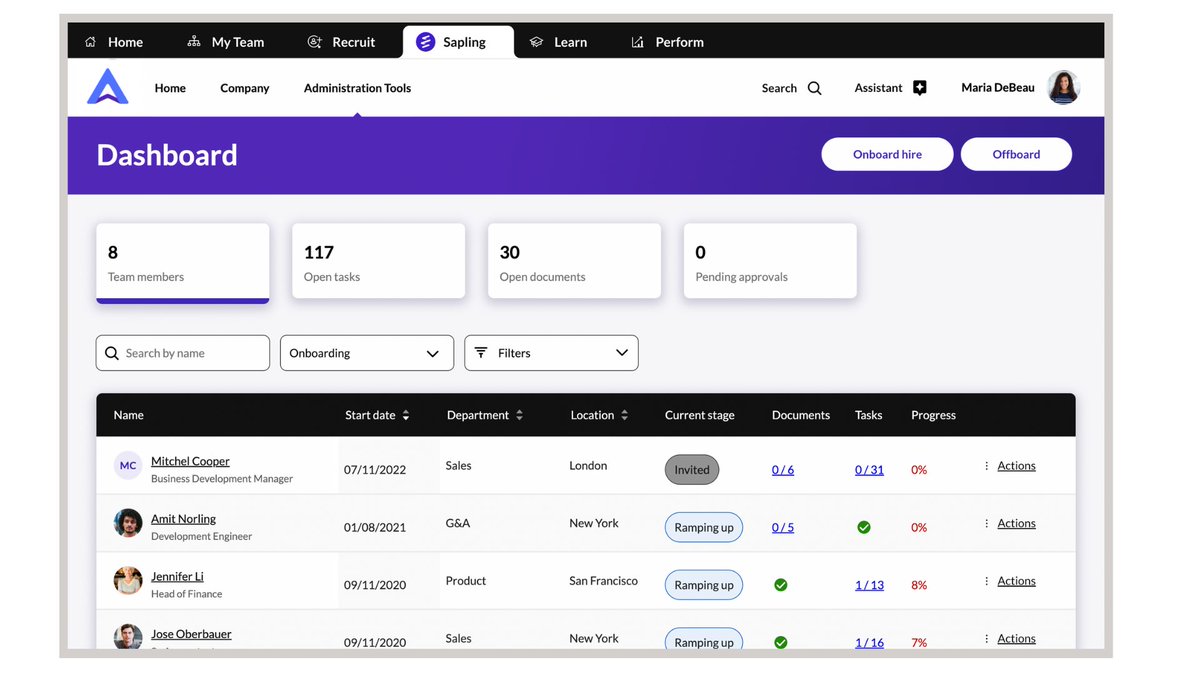Select the Perform chart icon
The image size is (1200, 675).
click(637, 41)
